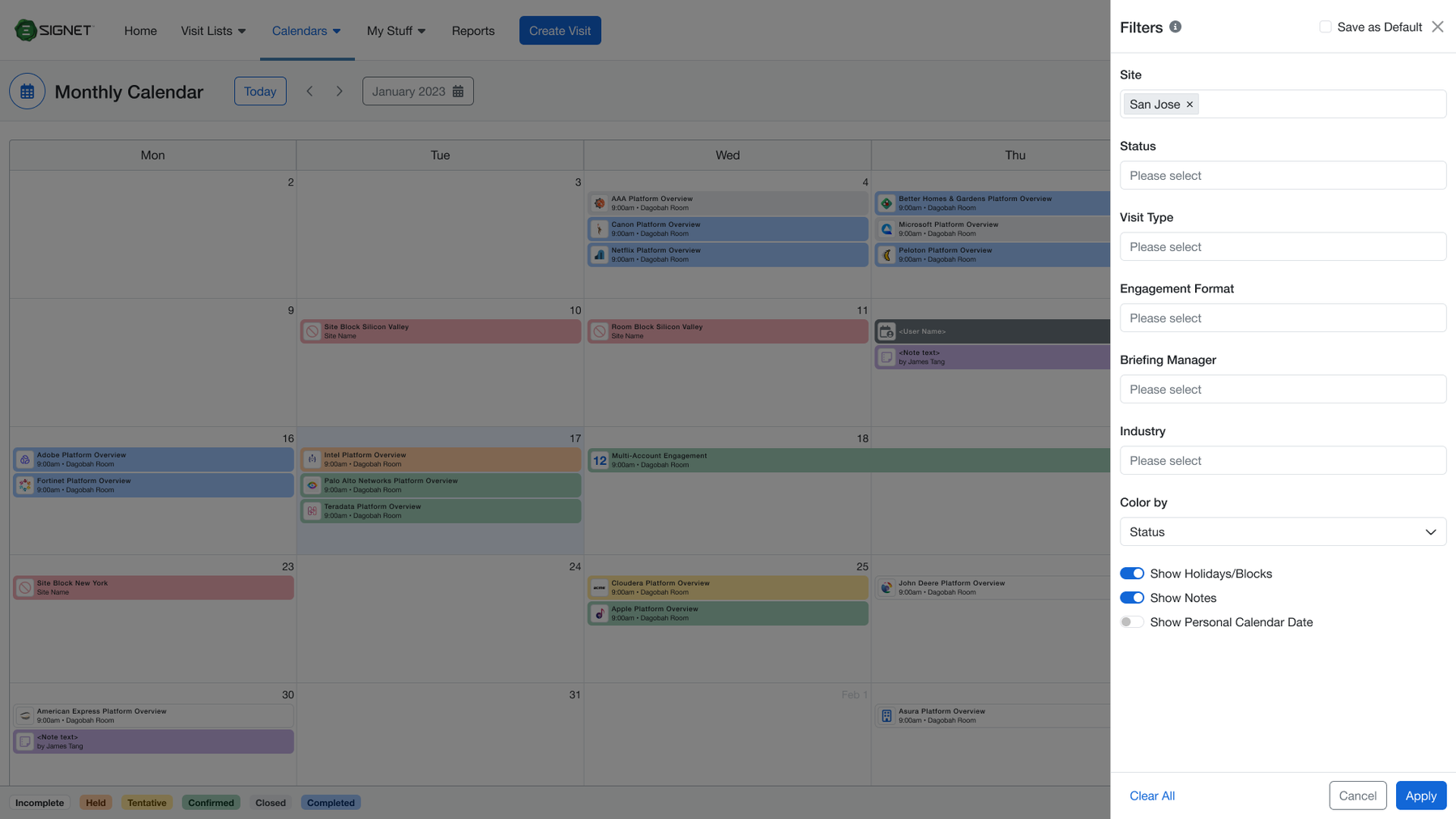Open Canon Platform Overview event icon
This screenshot has height=819, width=1456.
(x=600, y=229)
